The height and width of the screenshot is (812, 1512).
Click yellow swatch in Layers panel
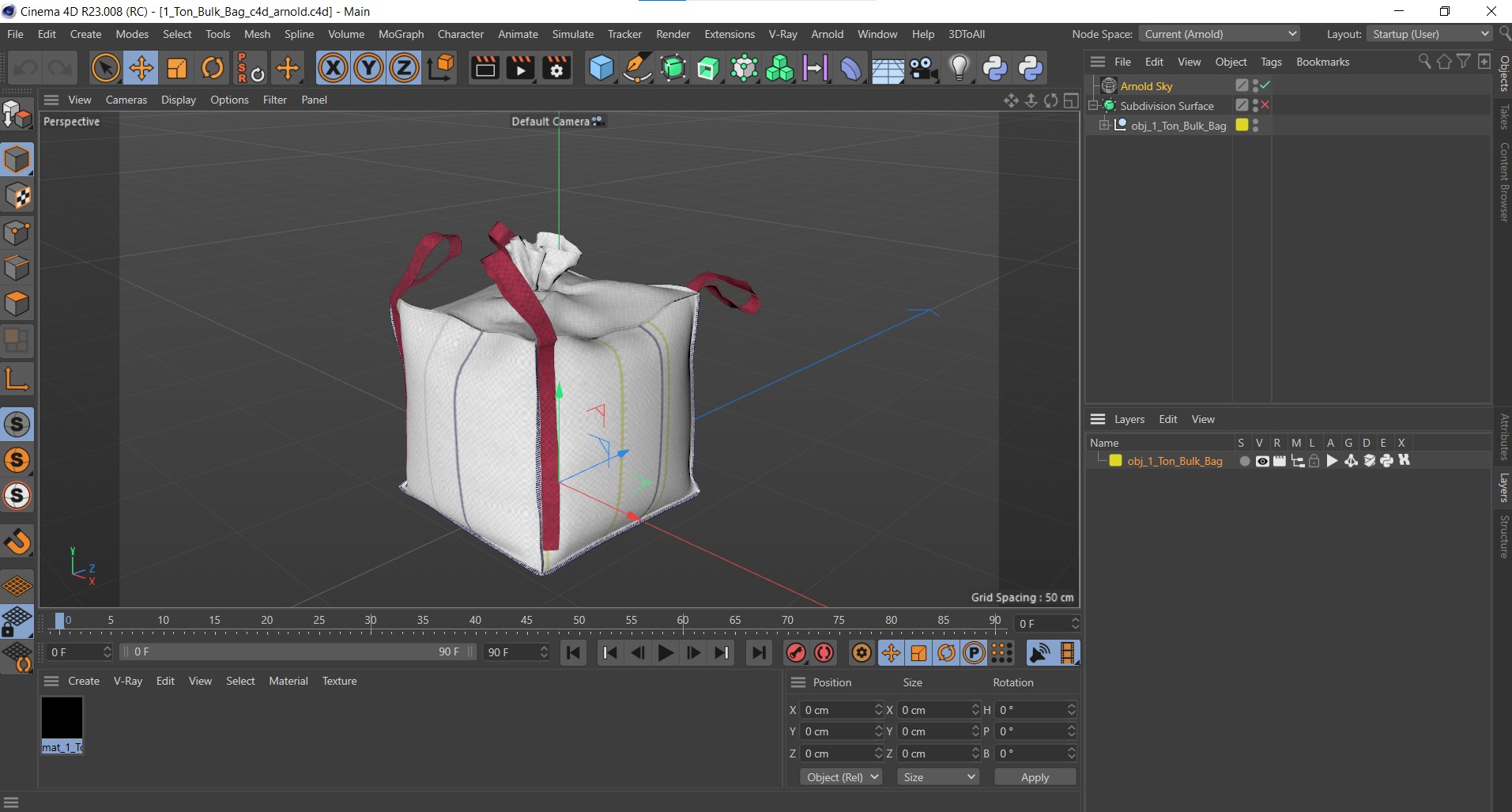point(1115,461)
